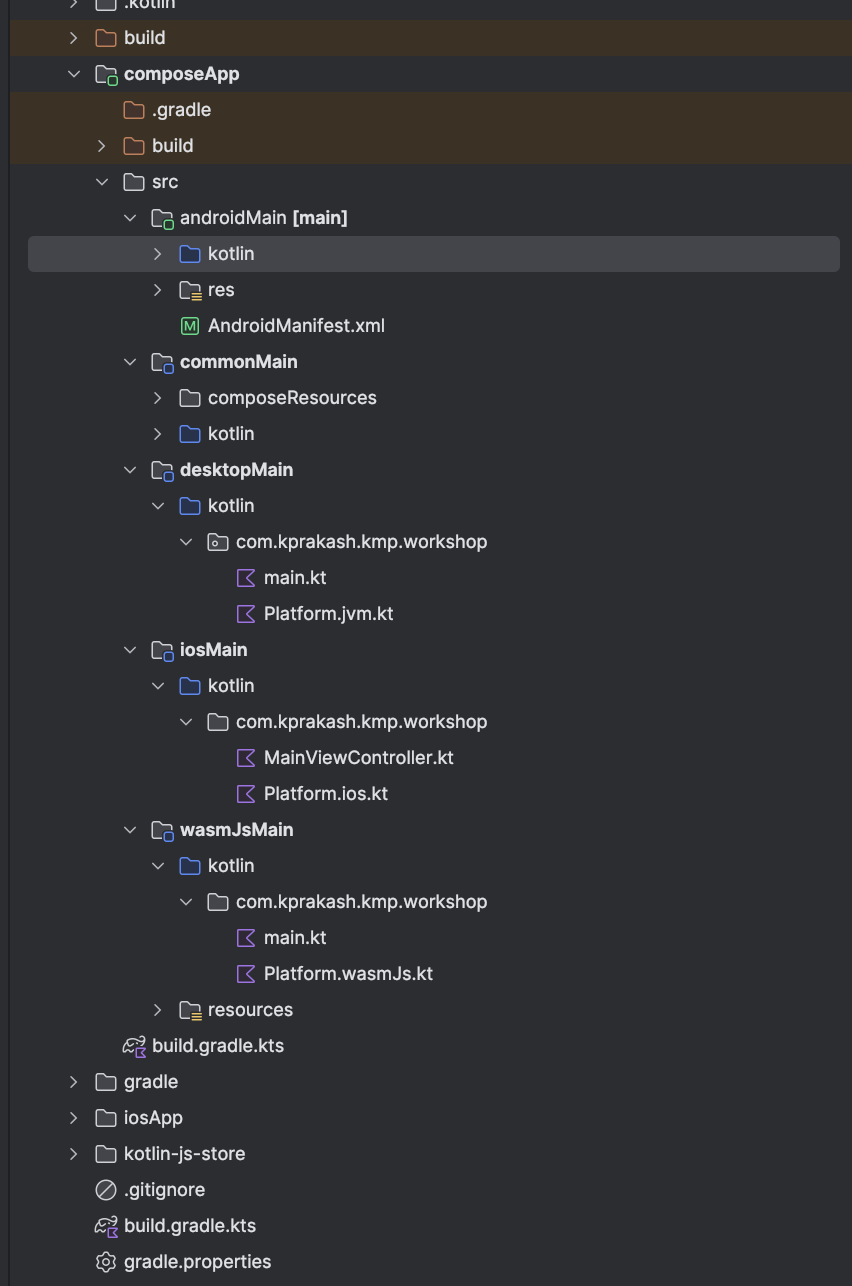This screenshot has height=1286, width=852.
Task: Select the 'kotlin' label under commonMain
Action: point(231,434)
